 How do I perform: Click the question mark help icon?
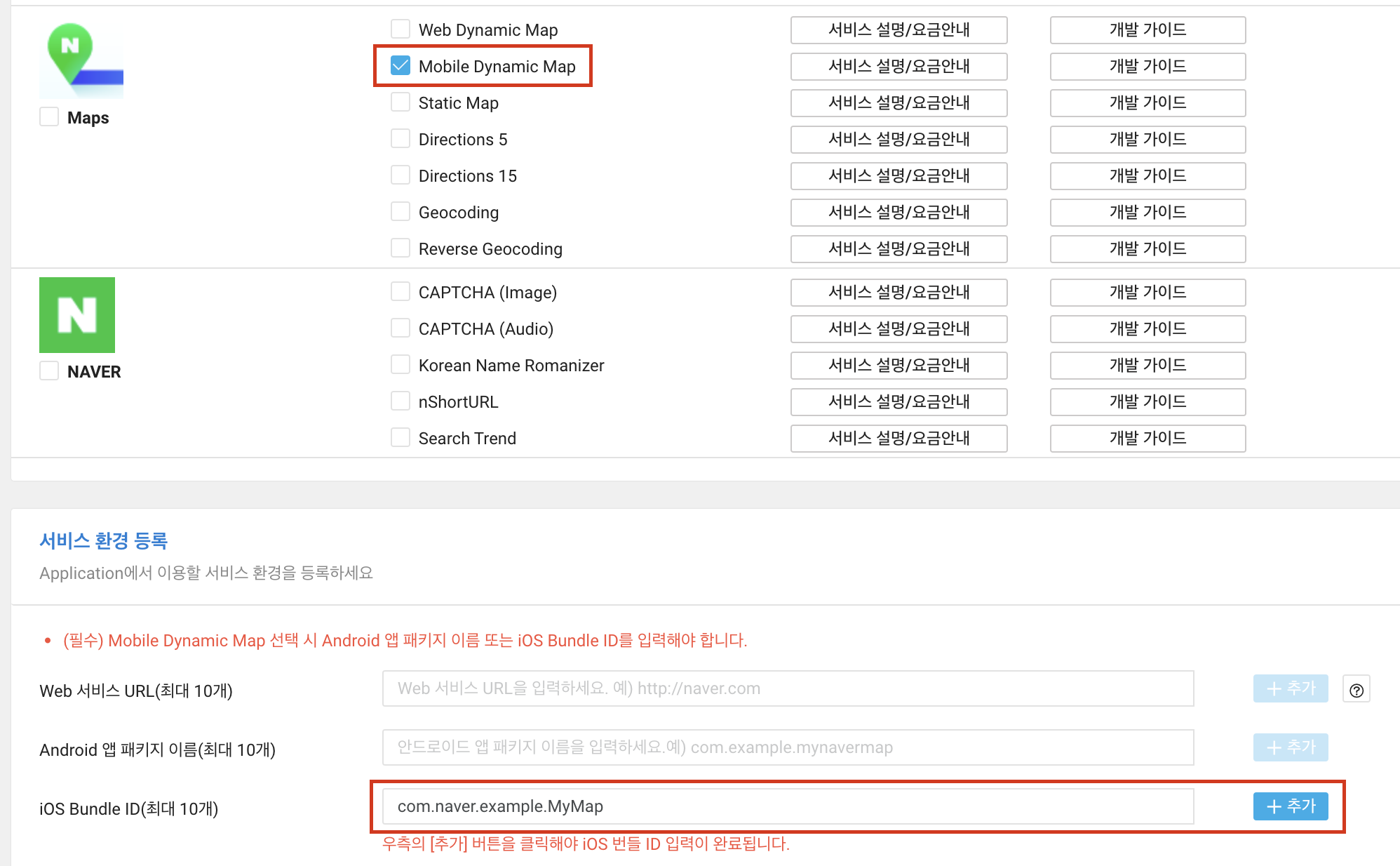[1356, 690]
